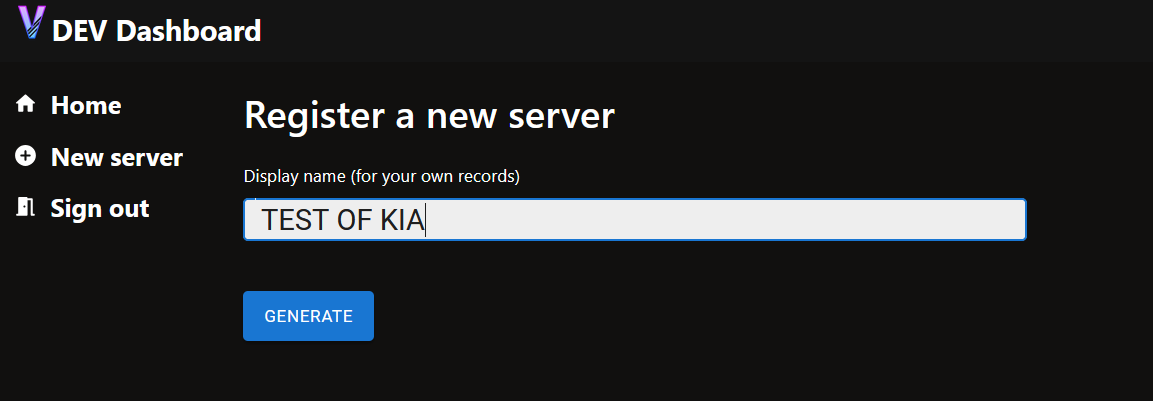Click the DEV Dashboard title text
The image size is (1153, 401).
pyautogui.click(x=157, y=31)
